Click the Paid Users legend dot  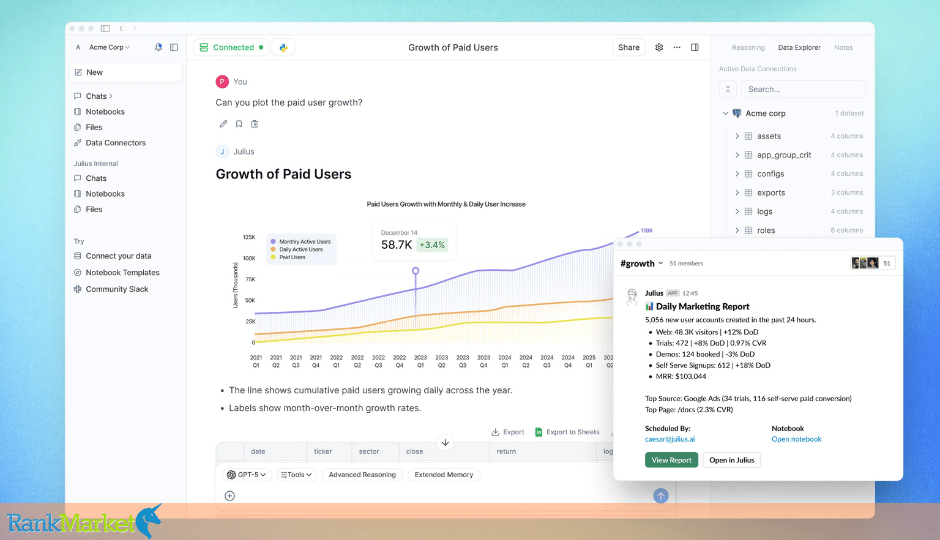click(273, 257)
